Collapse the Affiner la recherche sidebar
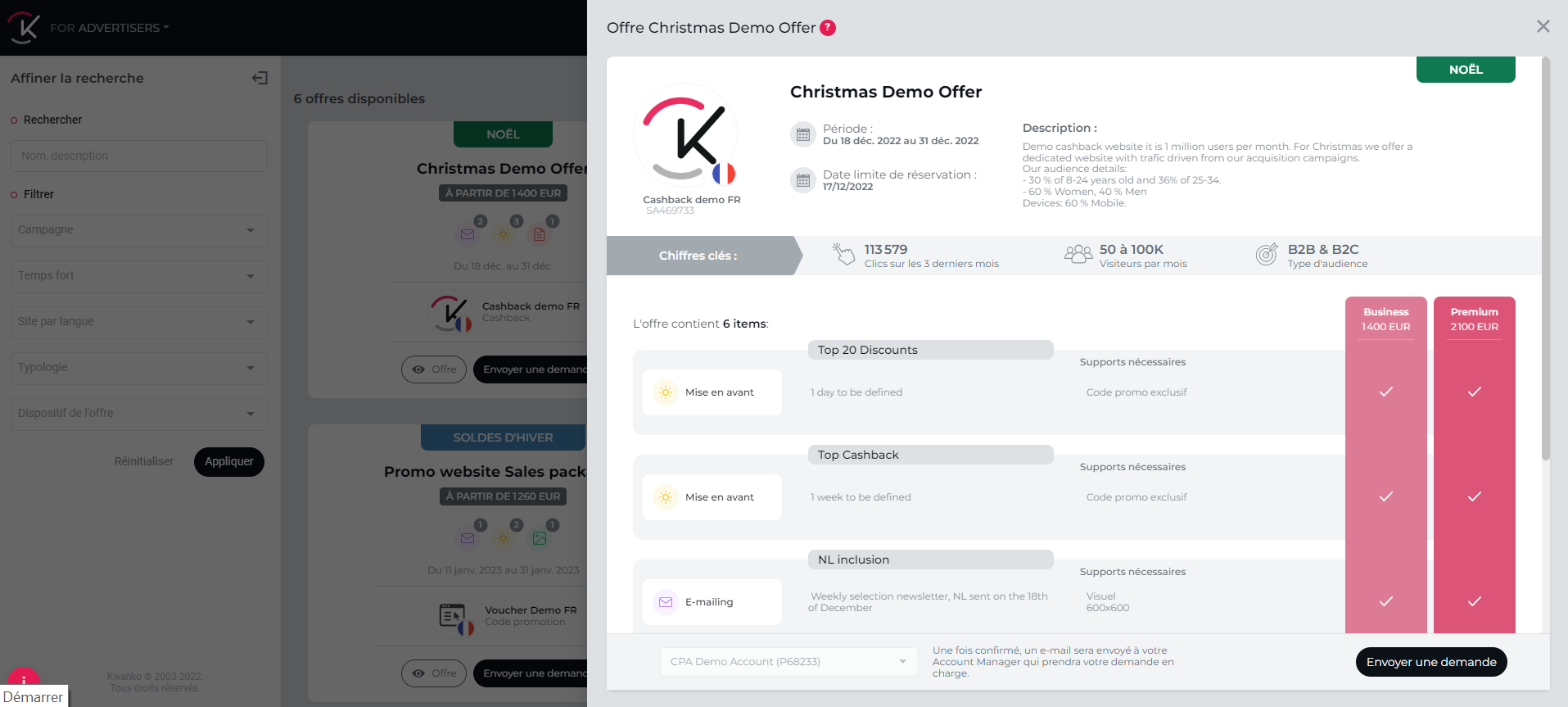Screen dimensions: 1568x707 pyautogui.click(x=260, y=78)
